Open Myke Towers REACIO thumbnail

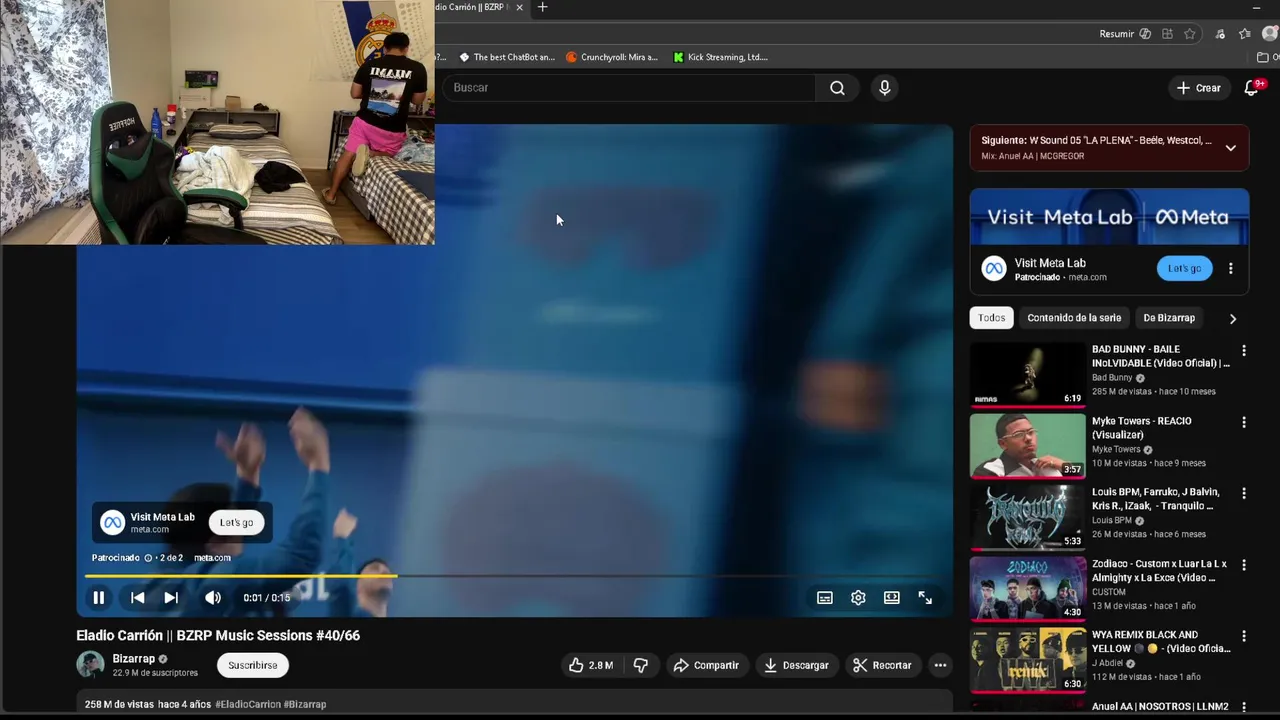(x=1027, y=446)
